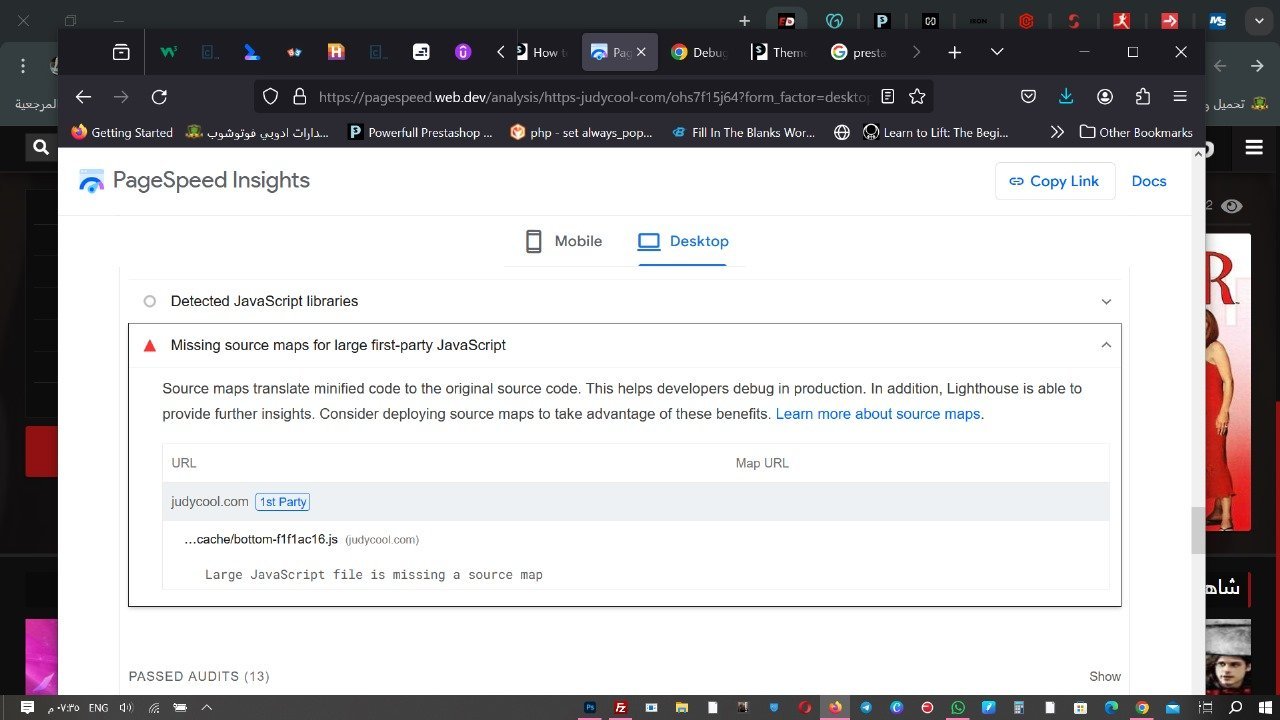Click the PageSpeed Insights logo
The height and width of the screenshot is (720, 1280).
click(194, 181)
